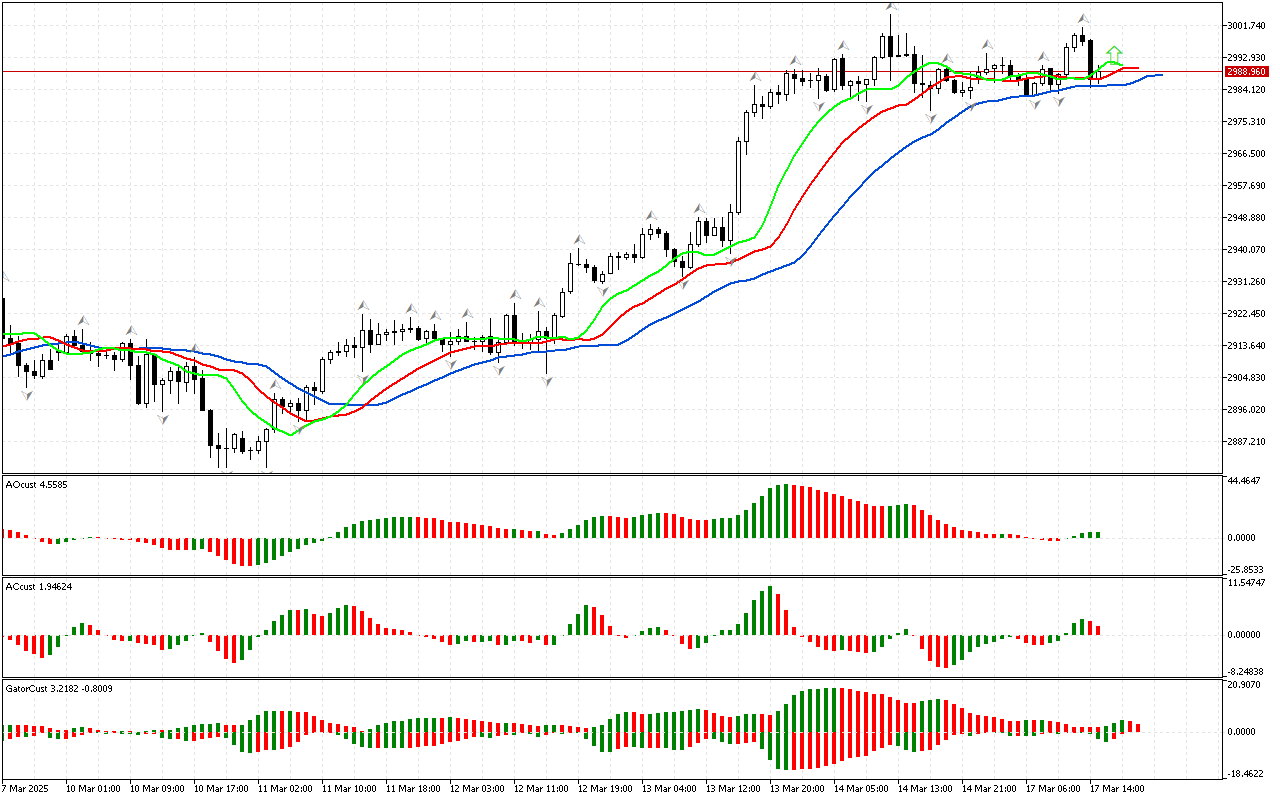Click price scale value 2992.930

pos(1249,57)
